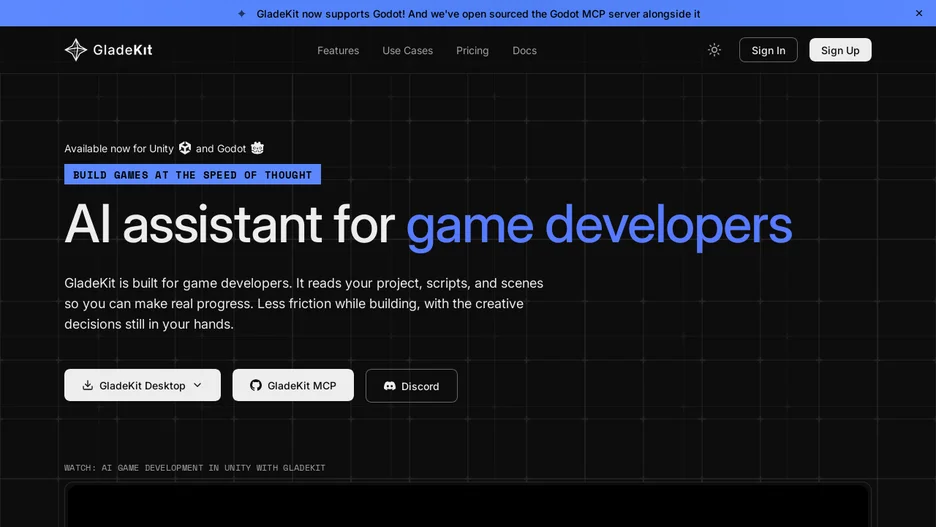Click the GladeKit brand name text
Image resolution: width=936 pixels, height=527 pixels.
coord(122,50)
